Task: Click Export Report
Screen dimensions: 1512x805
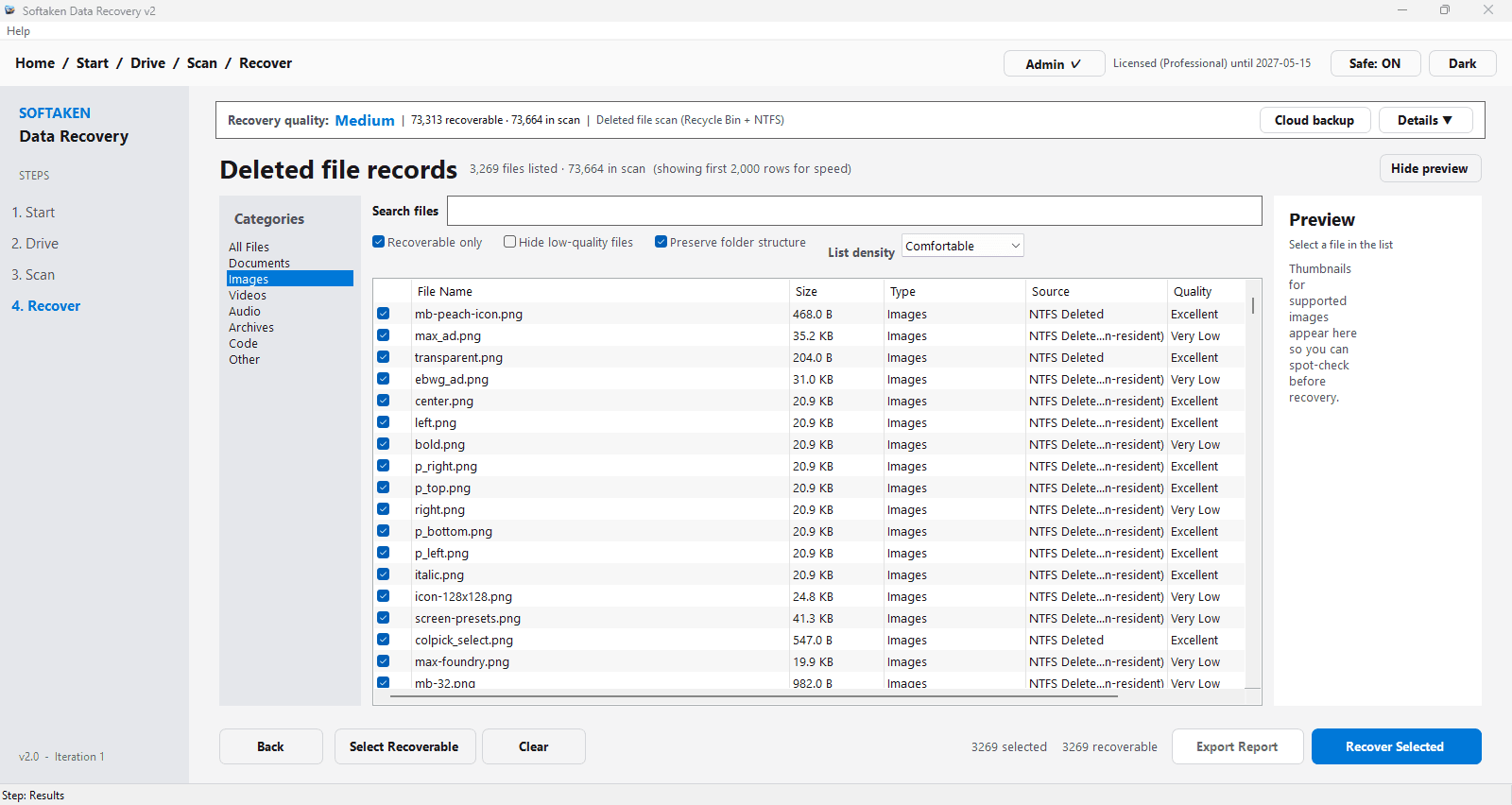Action: click(x=1237, y=746)
